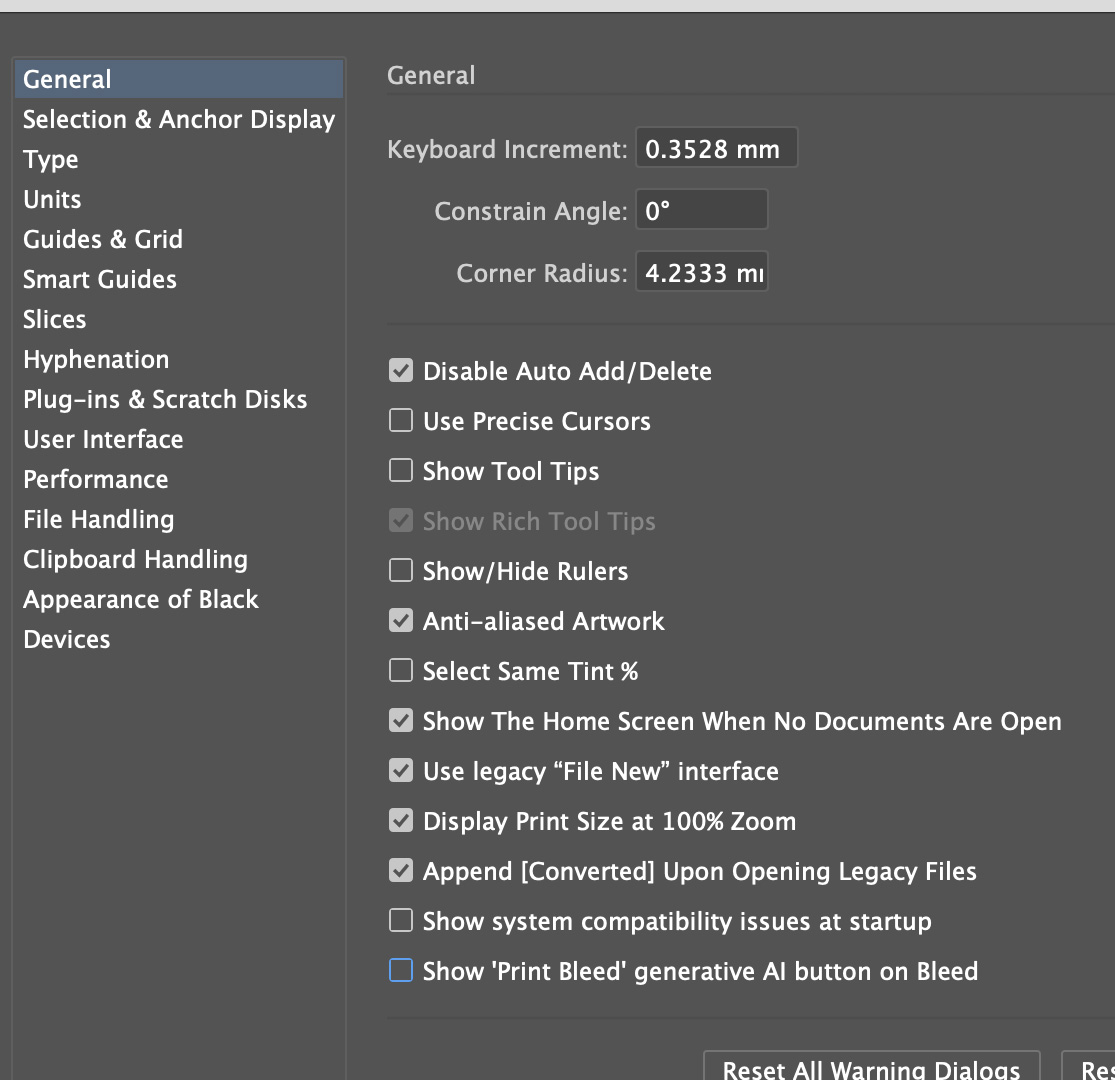The height and width of the screenshot is (1080, 1115).
Task: Switch to User Interface preferences
Action: pyautogui.click(x=103, y=439)
